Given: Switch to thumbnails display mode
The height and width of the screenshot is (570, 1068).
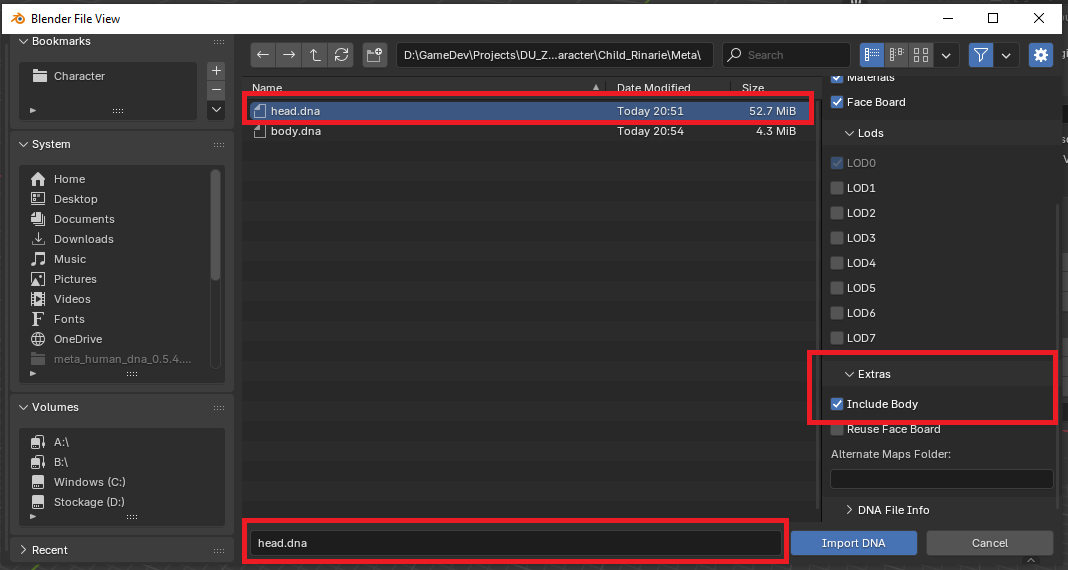Looking at the screenshot, I should (921, 55).
